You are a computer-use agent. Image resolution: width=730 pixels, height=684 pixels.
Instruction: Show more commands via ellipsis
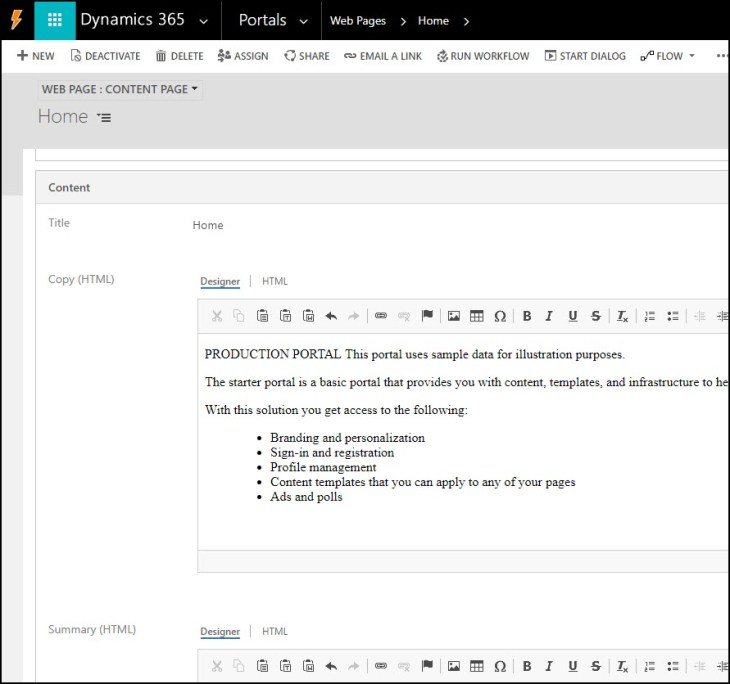point(722,56)
